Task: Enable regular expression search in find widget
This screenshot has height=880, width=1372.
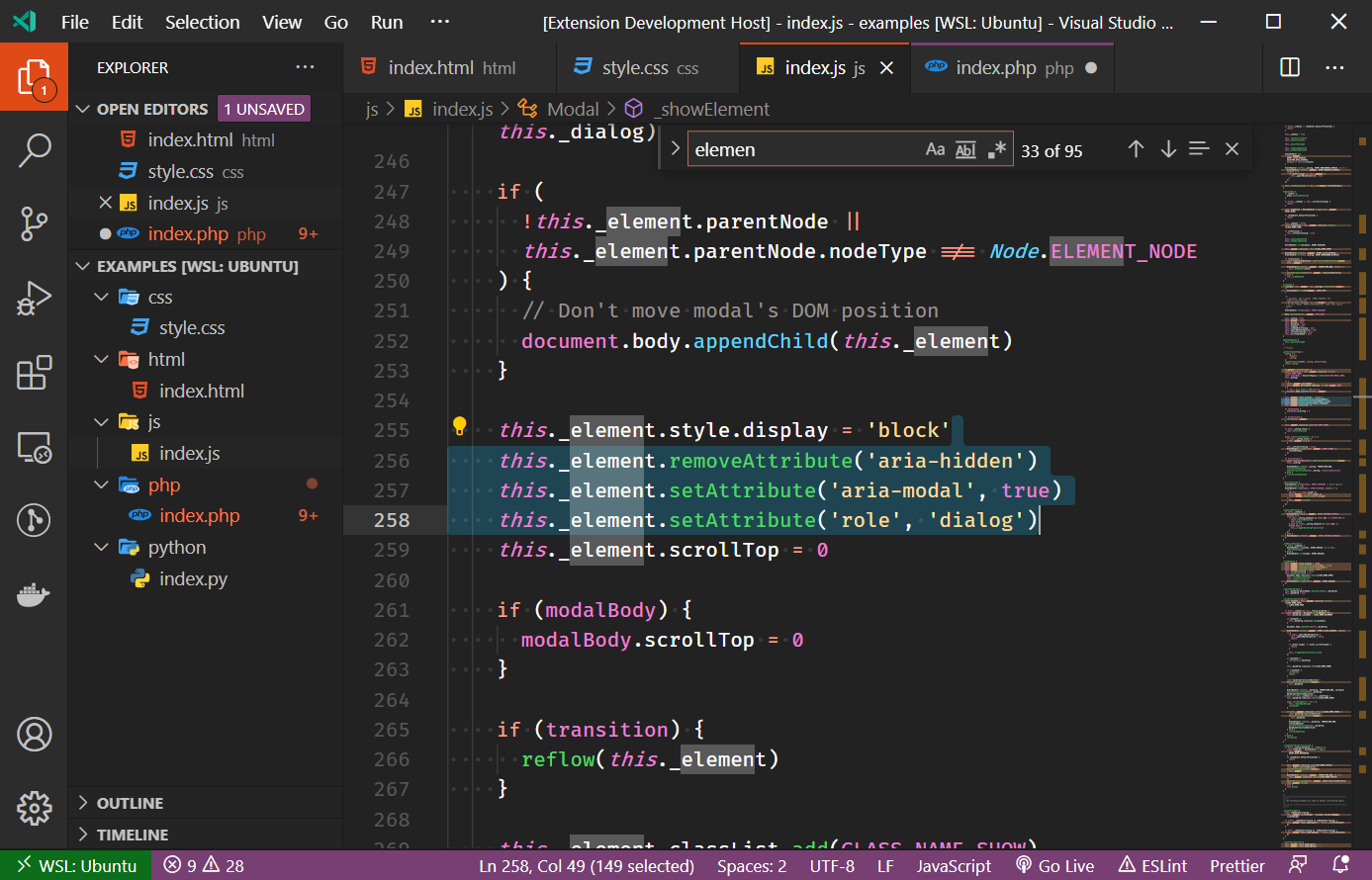Action: click(996, 149)
